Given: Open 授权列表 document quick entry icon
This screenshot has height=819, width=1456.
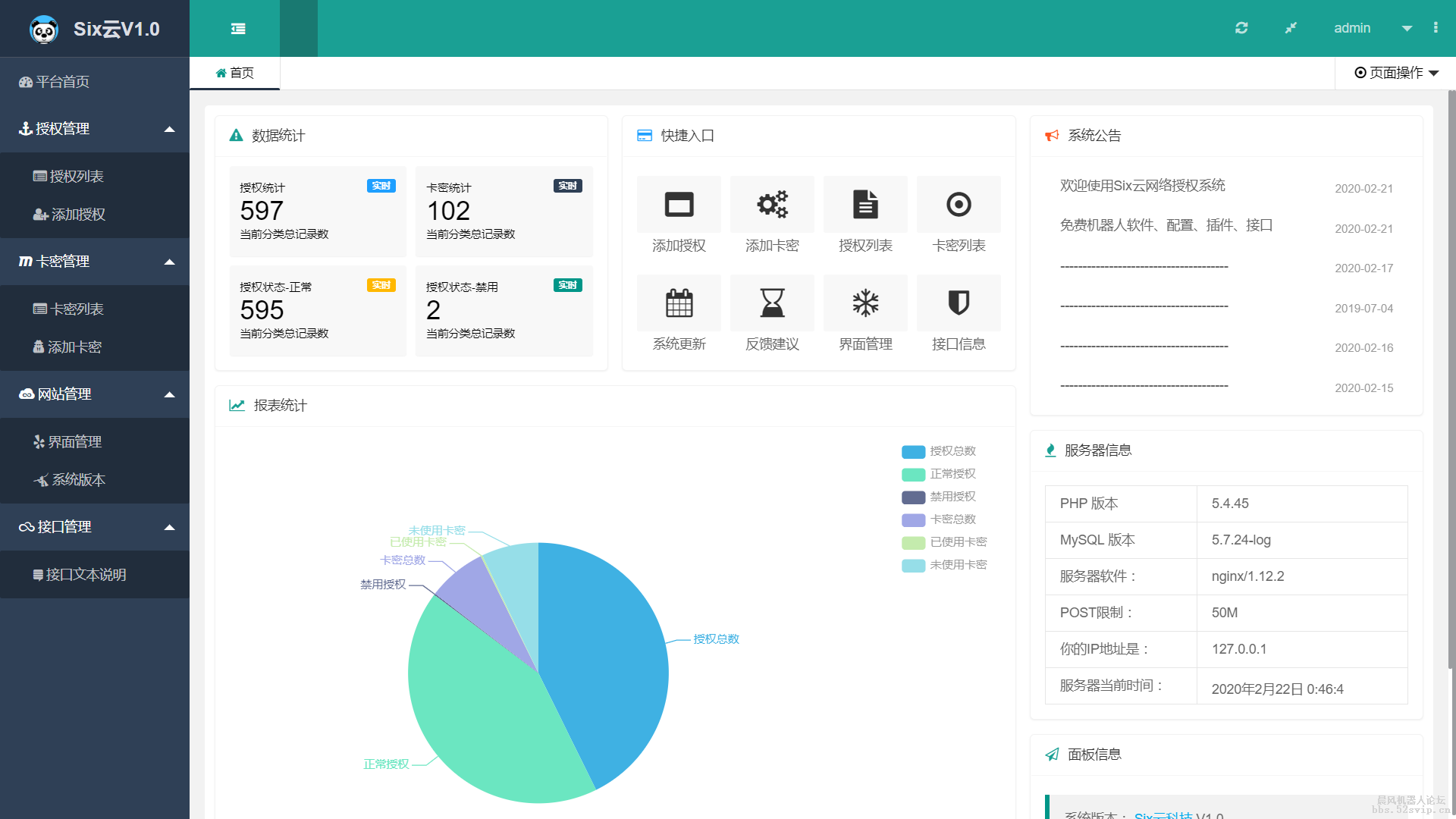Looking at the screenshot, I should [x=865, y=205].
